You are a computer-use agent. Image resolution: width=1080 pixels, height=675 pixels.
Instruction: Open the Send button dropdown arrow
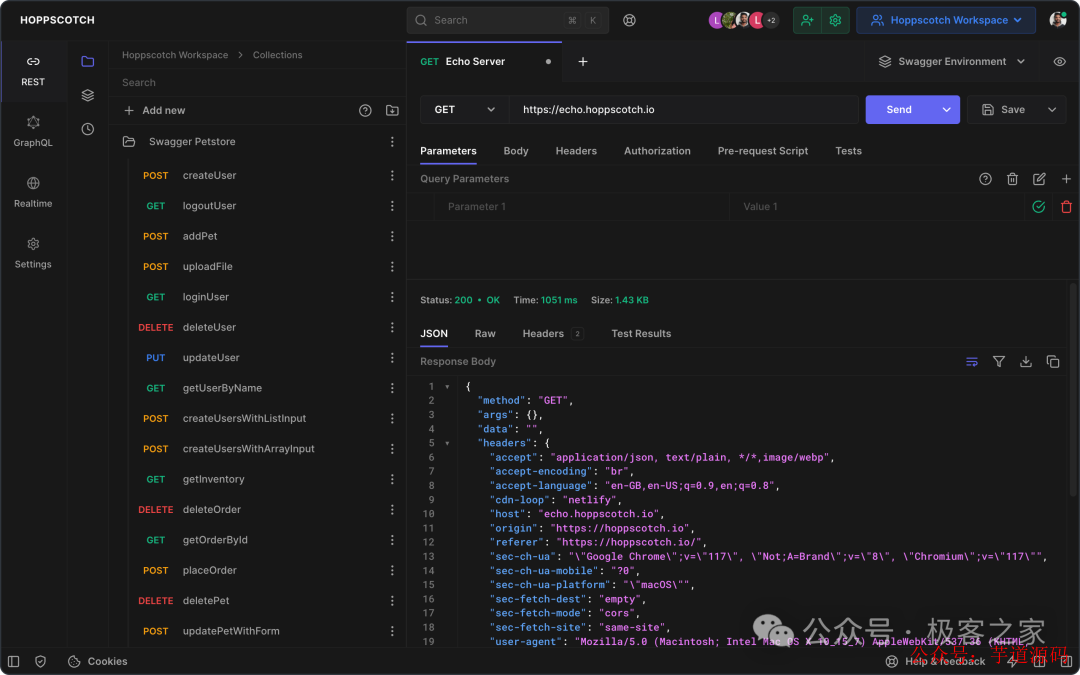coord(946,110)
